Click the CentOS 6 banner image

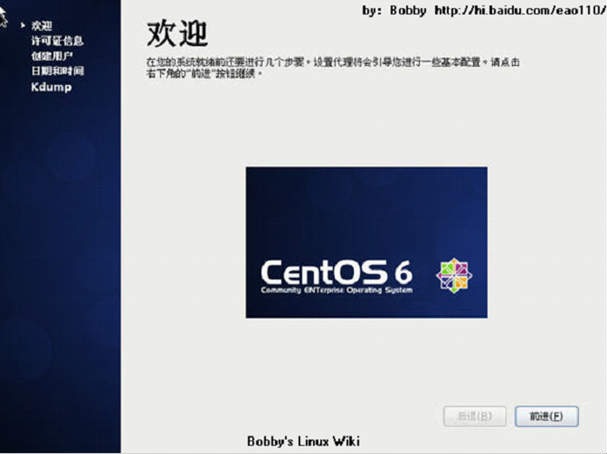[x=366, y=243]
